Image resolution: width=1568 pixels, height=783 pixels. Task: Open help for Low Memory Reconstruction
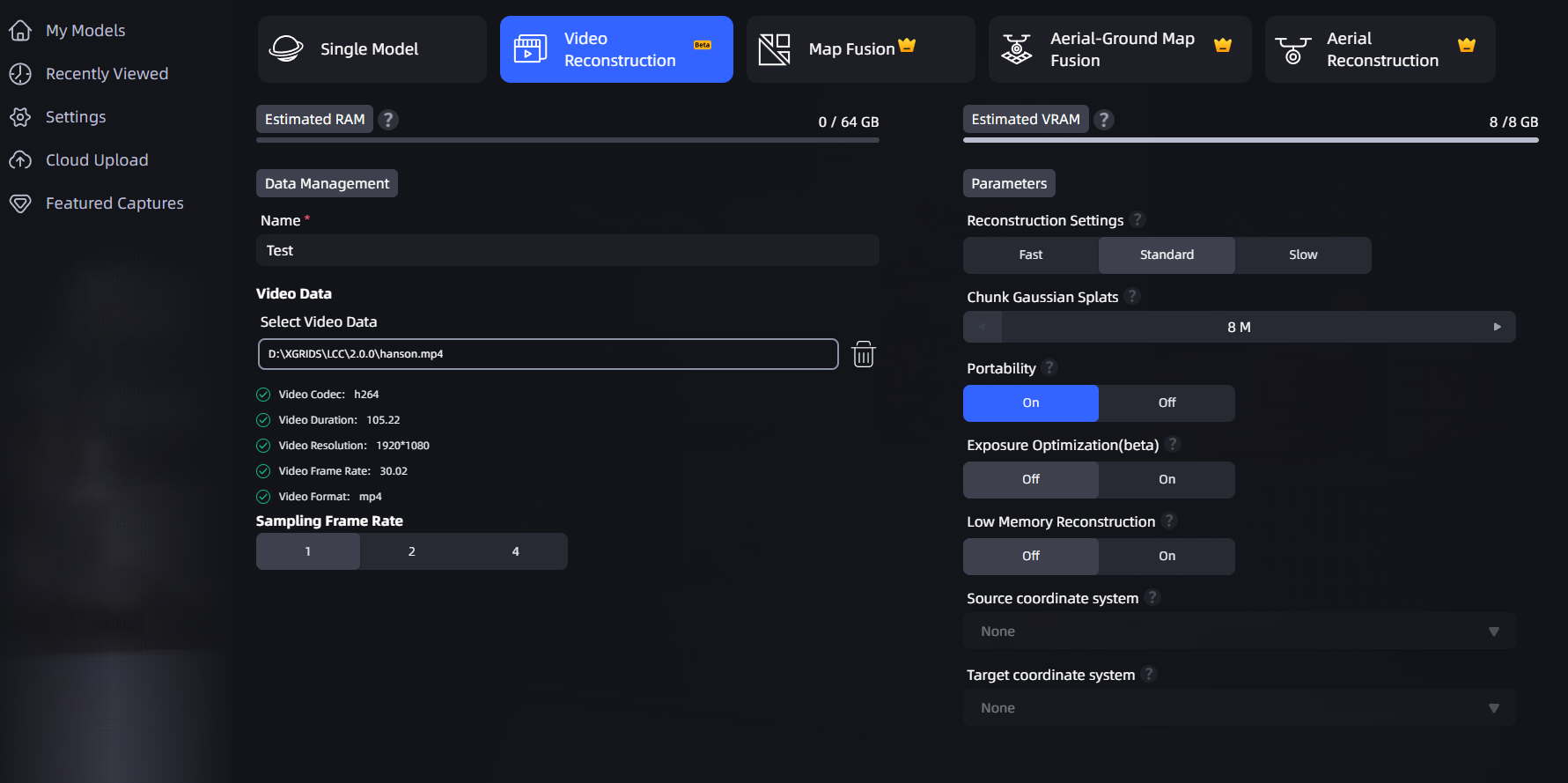(x=1169, y=521)
